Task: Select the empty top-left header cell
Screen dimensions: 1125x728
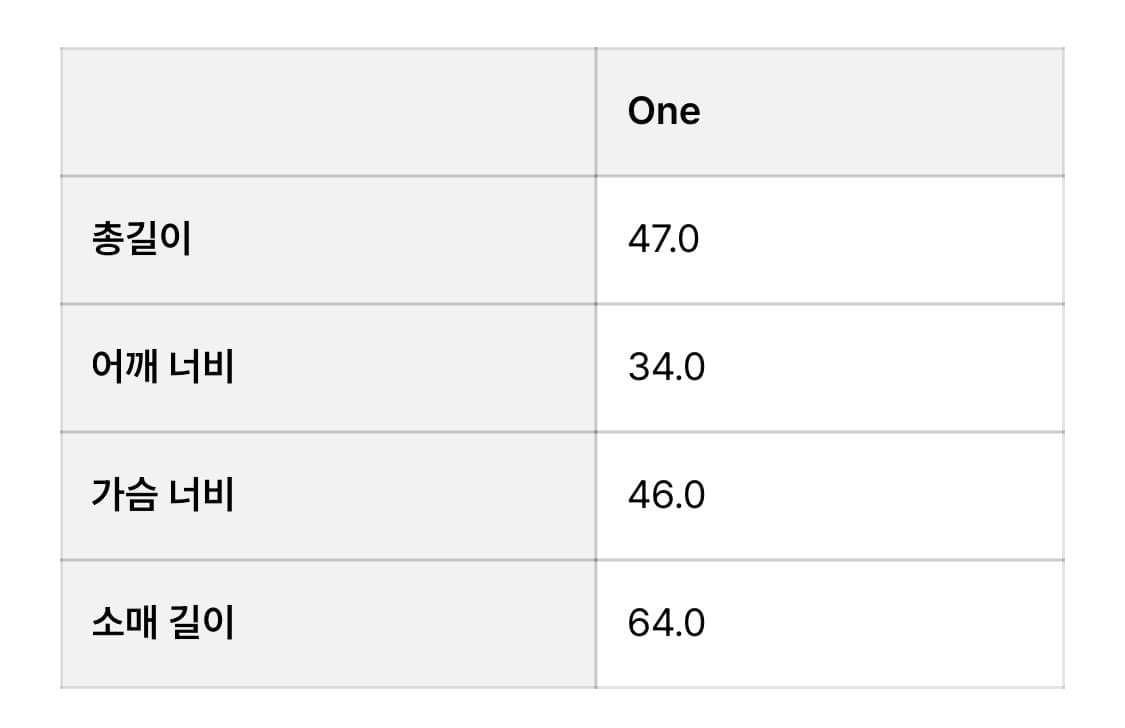Action: (328, 112)
